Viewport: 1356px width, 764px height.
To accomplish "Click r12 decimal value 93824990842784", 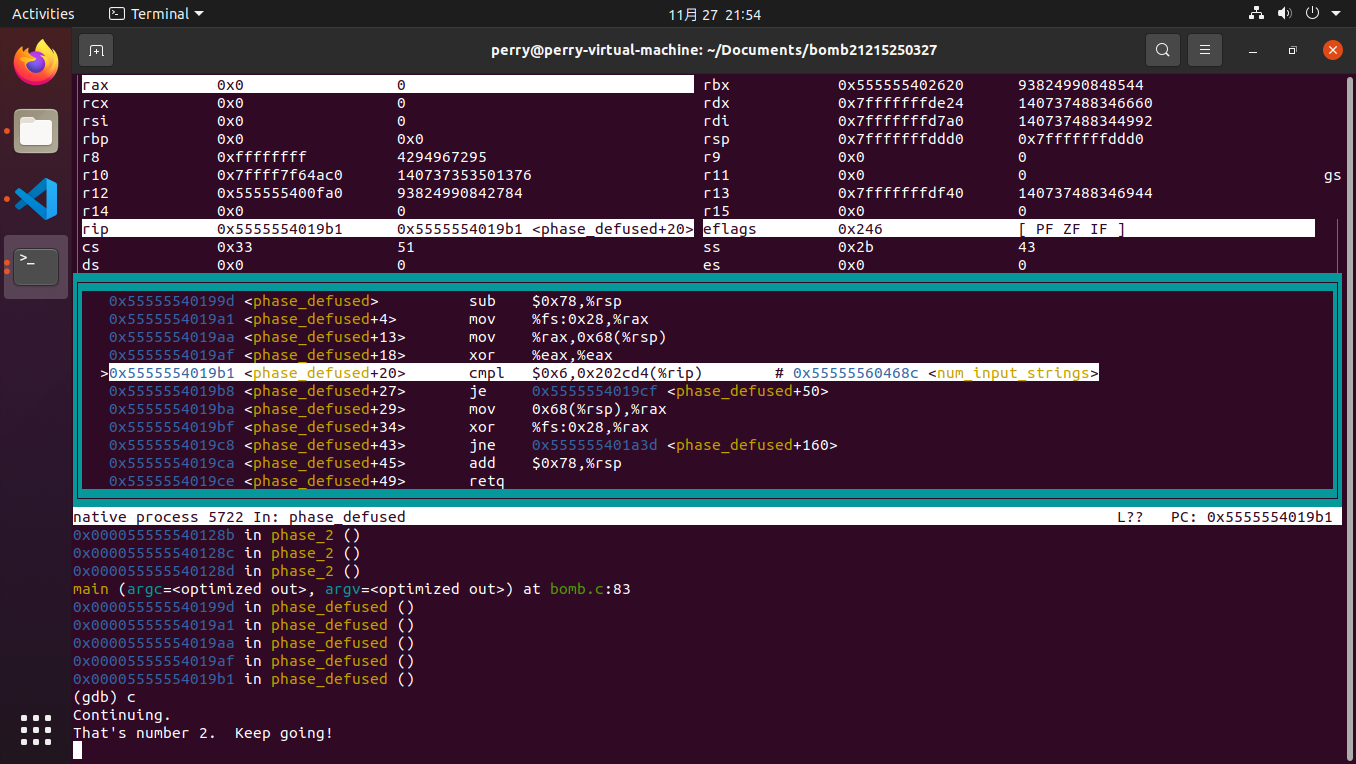I will pos(460,193).
